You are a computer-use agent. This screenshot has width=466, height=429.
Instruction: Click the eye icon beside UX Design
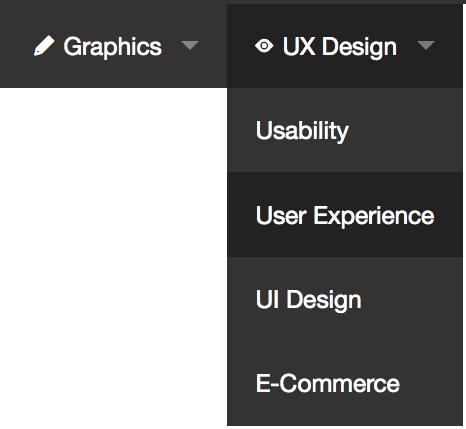pos(264,46)
